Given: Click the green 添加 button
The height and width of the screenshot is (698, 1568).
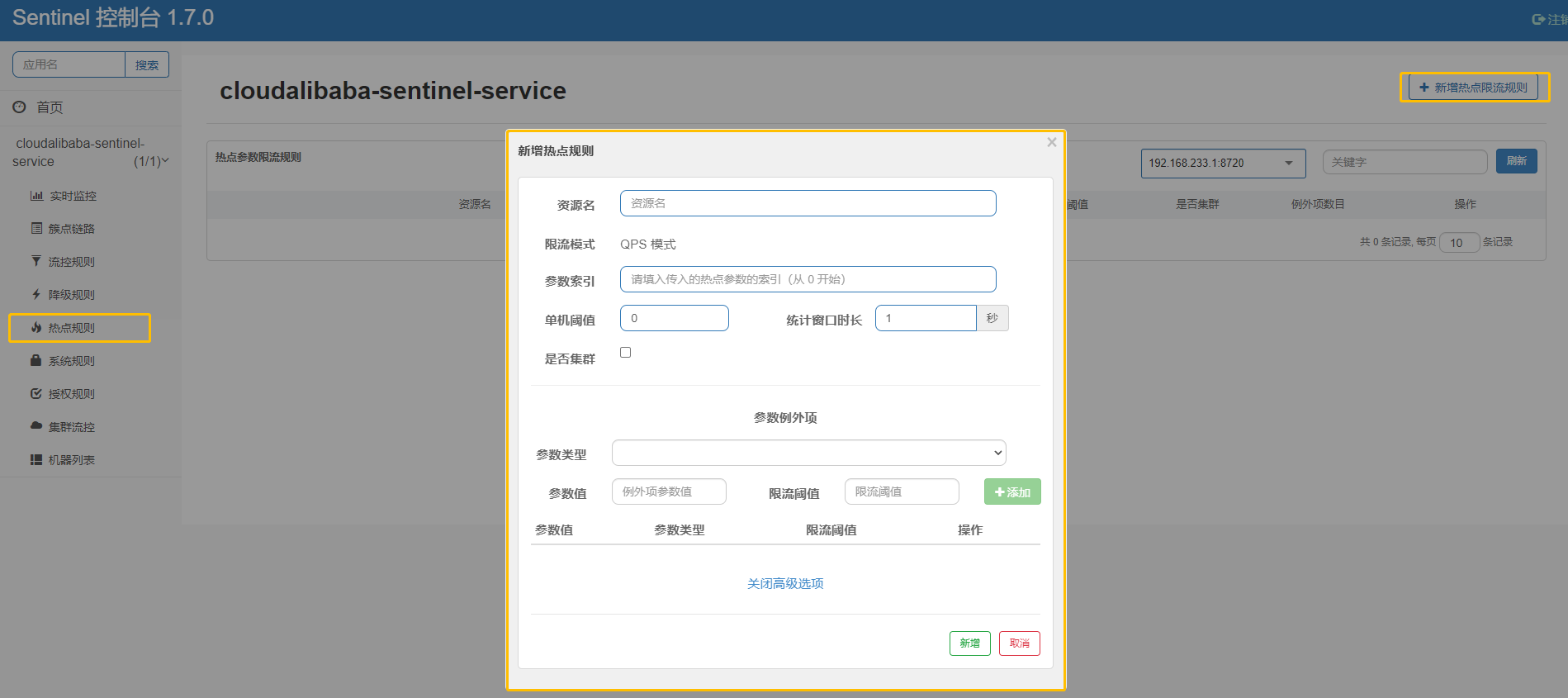Looking at the screenshot, I should click(x=1012, y=491).
